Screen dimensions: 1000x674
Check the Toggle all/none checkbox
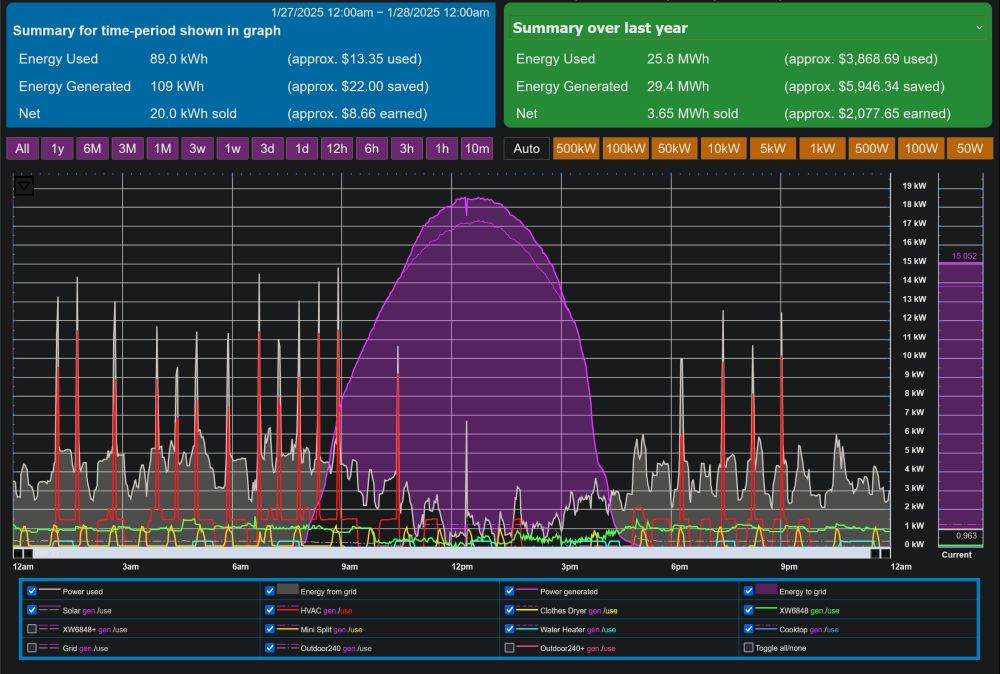pyautogui.click(x=748, y=648)
